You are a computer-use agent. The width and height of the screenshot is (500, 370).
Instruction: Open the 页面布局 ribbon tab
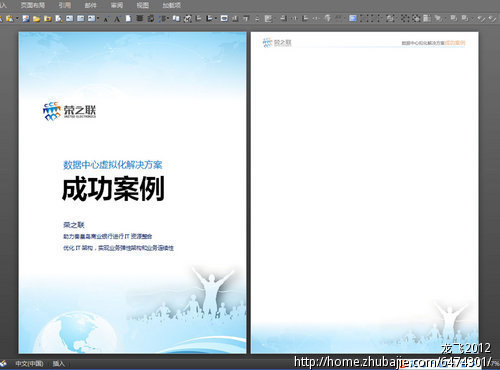(x=32, y=5)
